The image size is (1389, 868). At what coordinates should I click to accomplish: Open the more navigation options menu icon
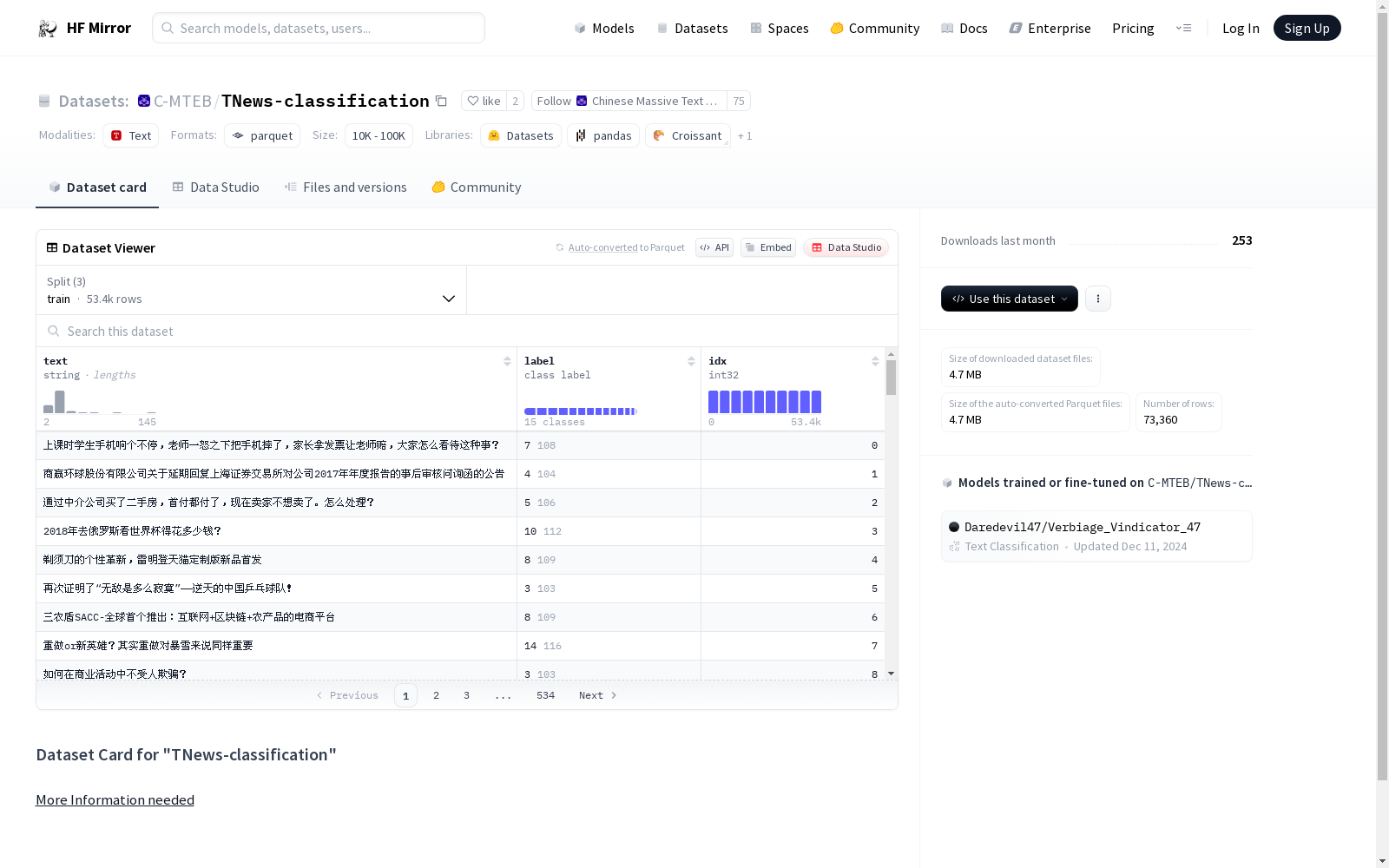pyautogui.click(x=1183, y=28)
